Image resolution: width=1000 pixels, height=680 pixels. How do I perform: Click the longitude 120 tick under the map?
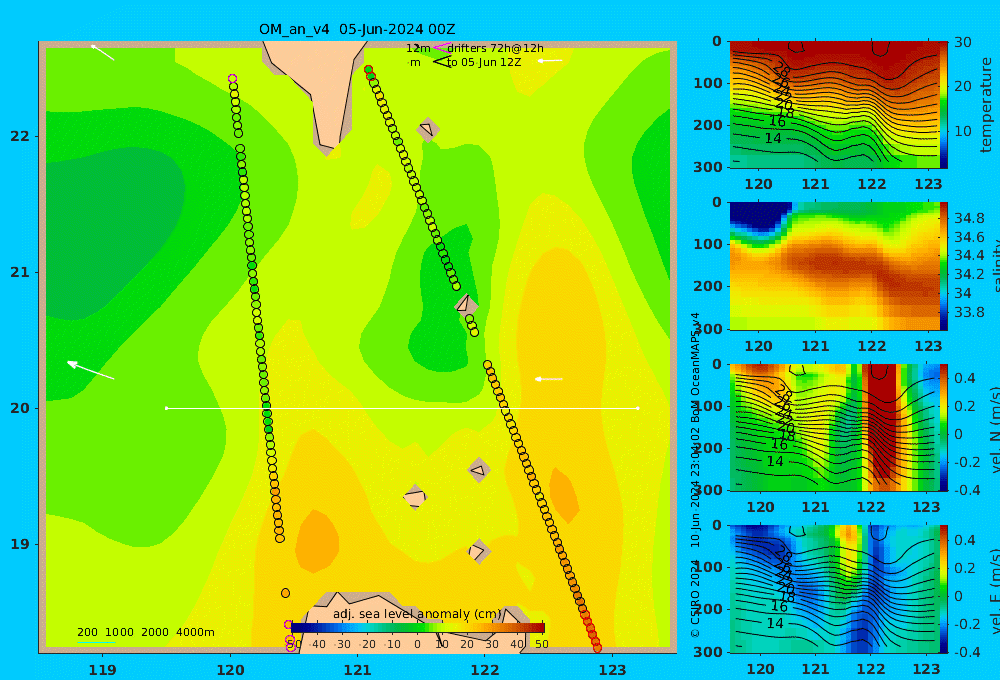tap(230, 670)
